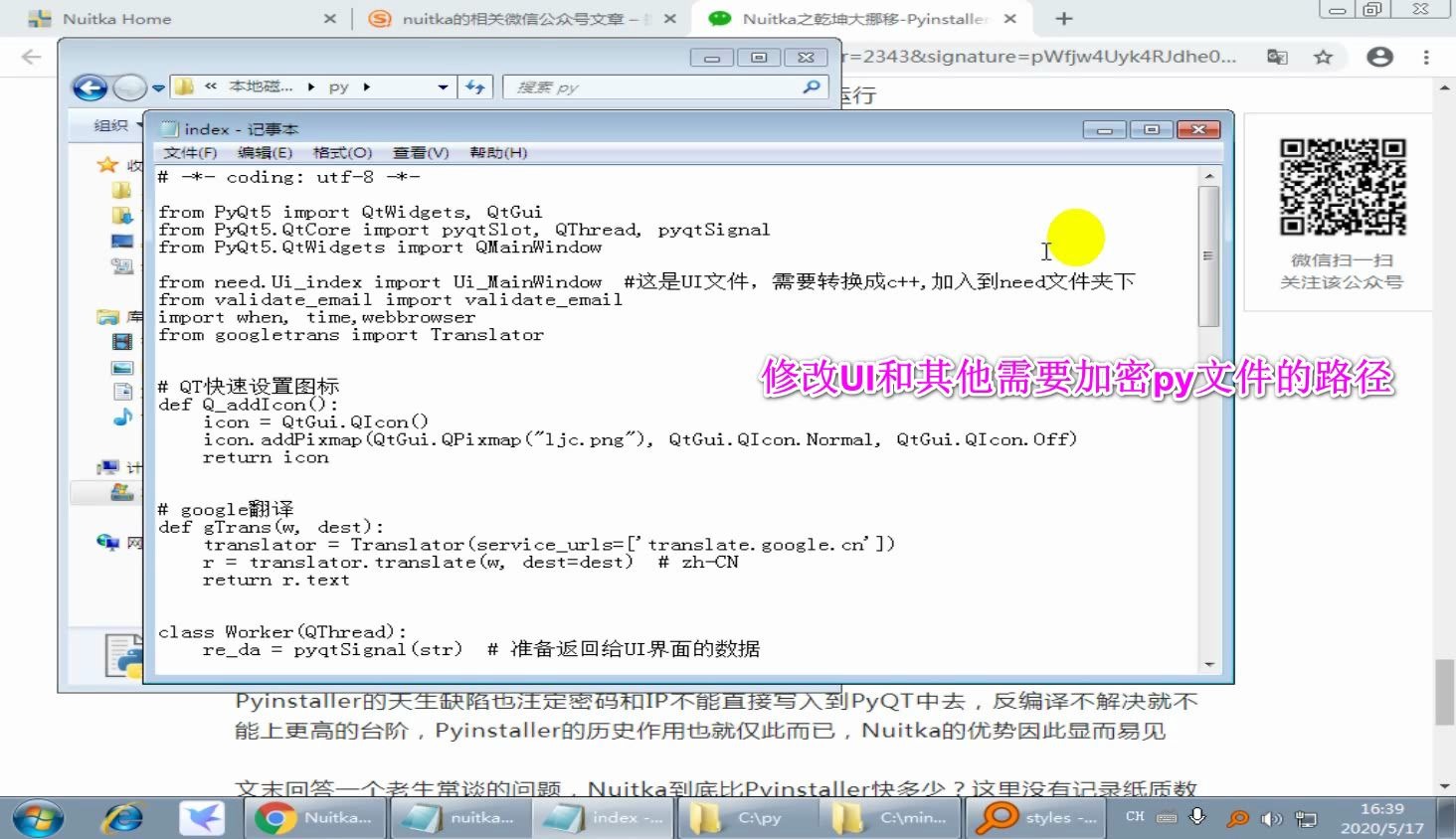Viewport: 1456px width, 839px height.
Task: Open the 文件(F) menu in Notepad
Action: pos(190,152)
